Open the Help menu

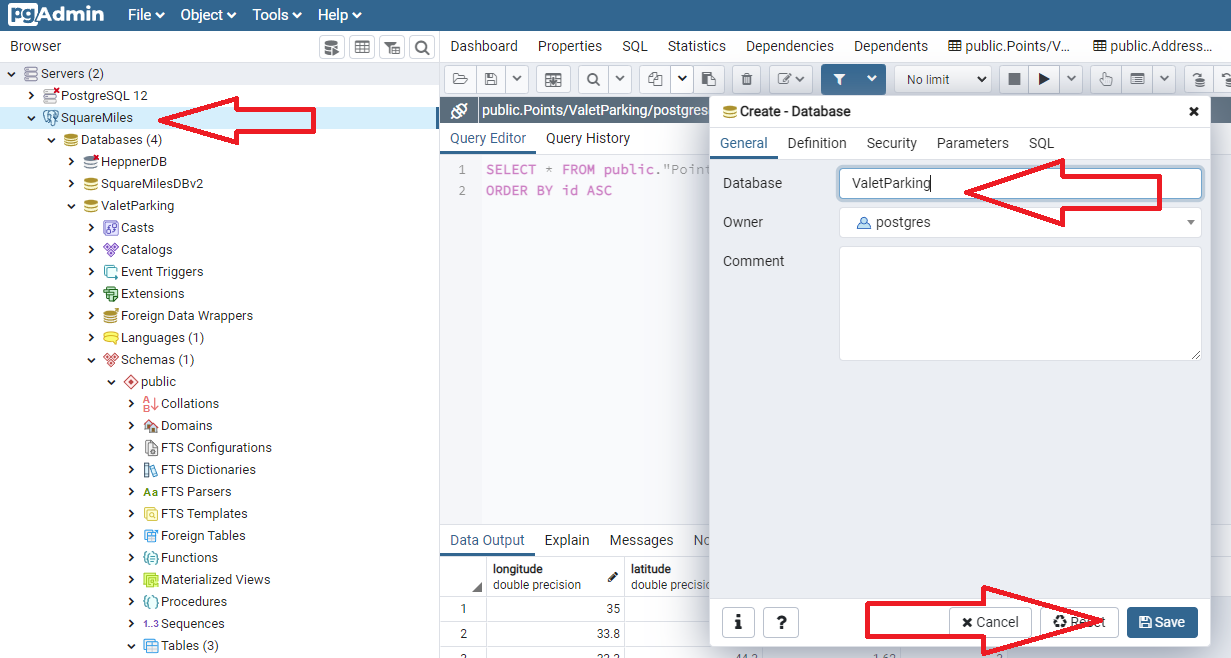[340, 15]
